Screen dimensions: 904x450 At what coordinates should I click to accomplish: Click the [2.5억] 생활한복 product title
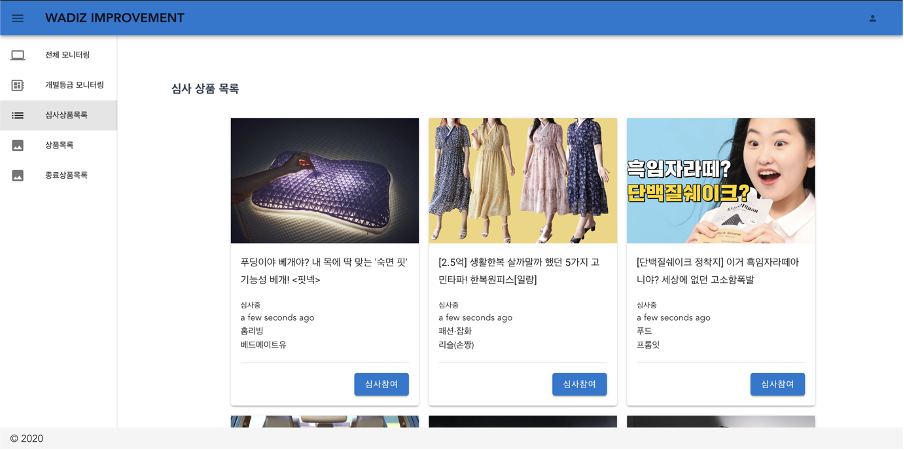pyautogui.click(x=519, y=271)
